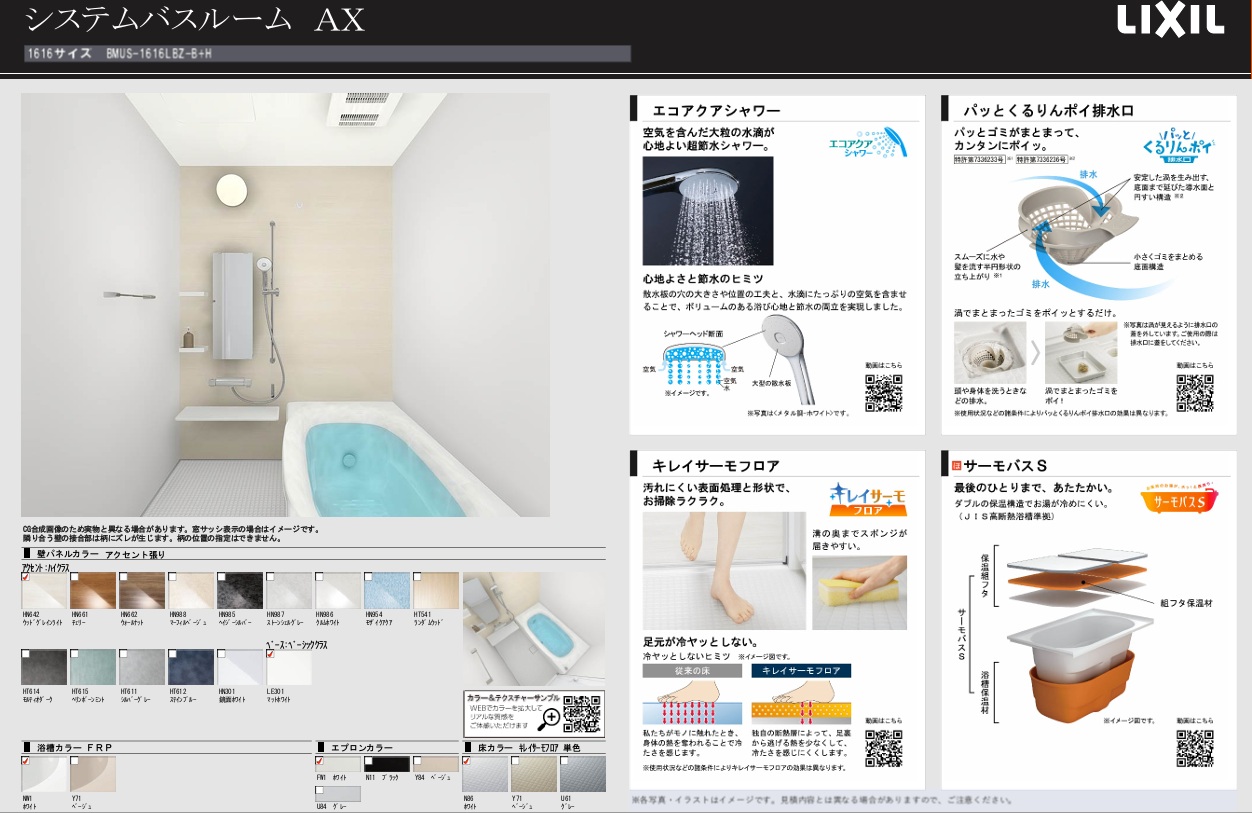This screenshot has width=1252, height=813.
Task: Check the U84 グレー apron color checkbox
Action: 320,791
